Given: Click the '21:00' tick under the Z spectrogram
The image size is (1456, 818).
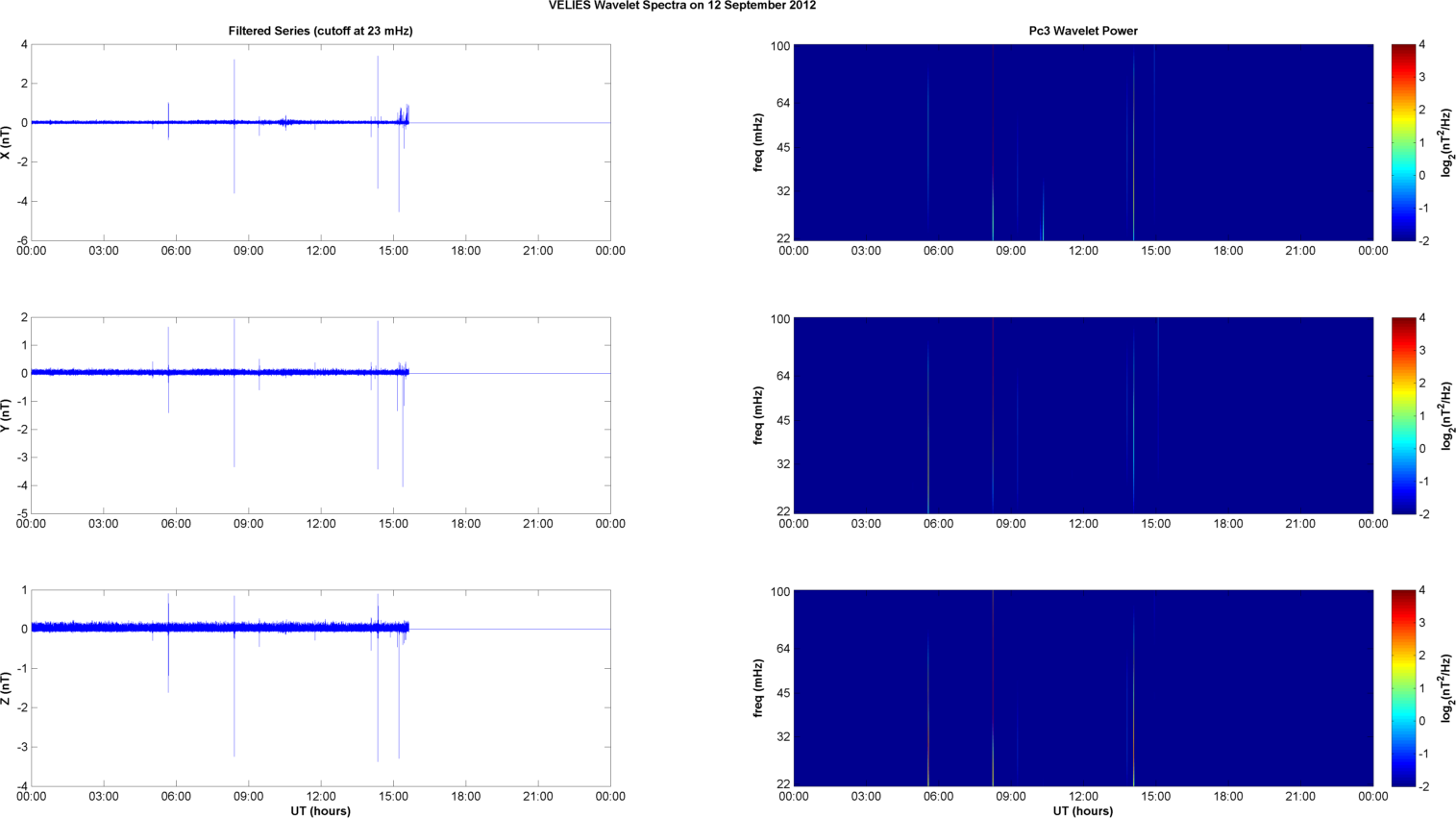Looking at the screenshot, I should (1301, 797).
